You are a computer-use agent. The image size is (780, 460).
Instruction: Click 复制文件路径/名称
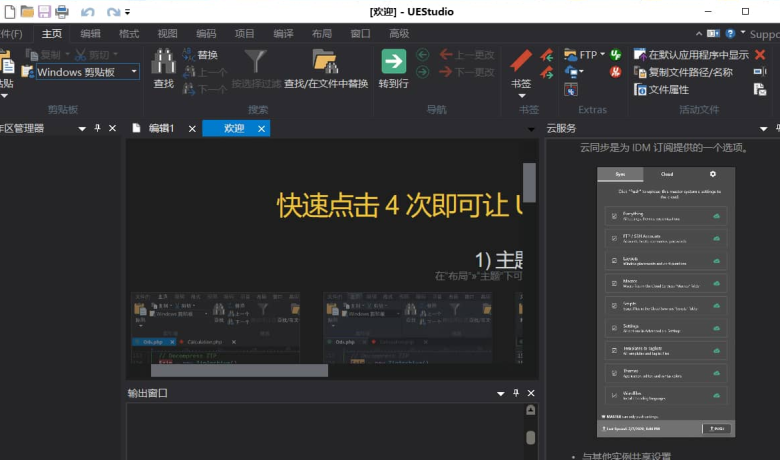[683, 73]
